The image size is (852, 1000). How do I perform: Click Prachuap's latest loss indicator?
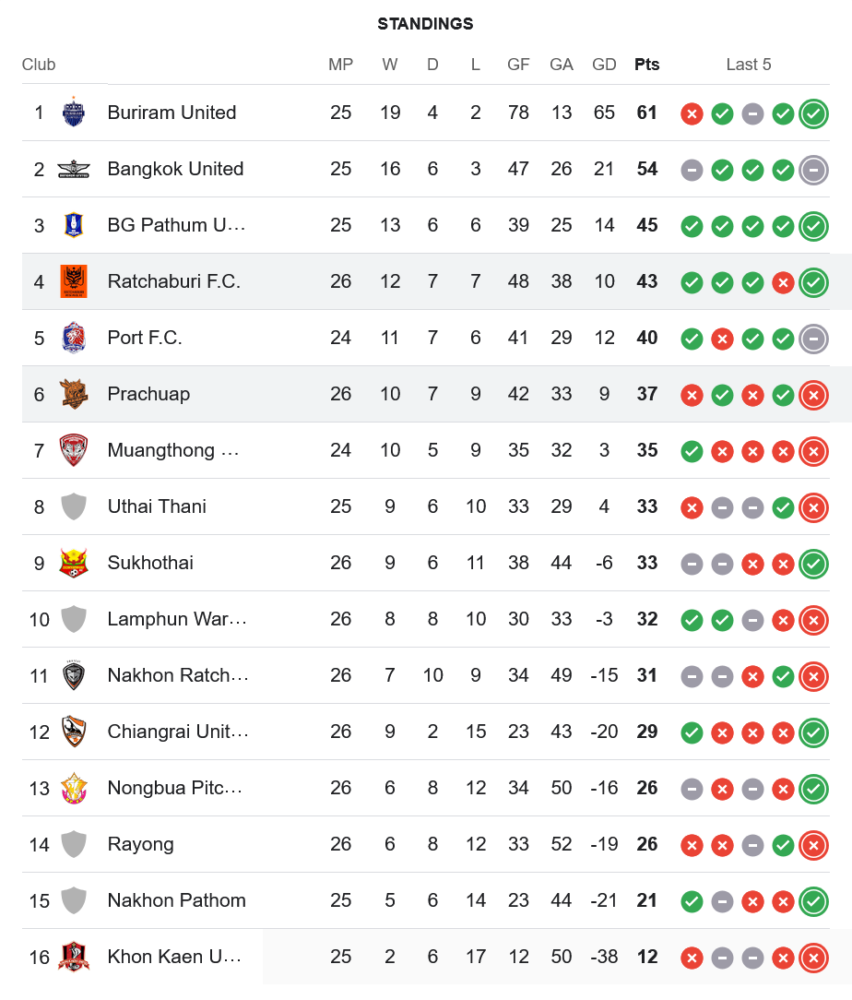pos(814,395)
